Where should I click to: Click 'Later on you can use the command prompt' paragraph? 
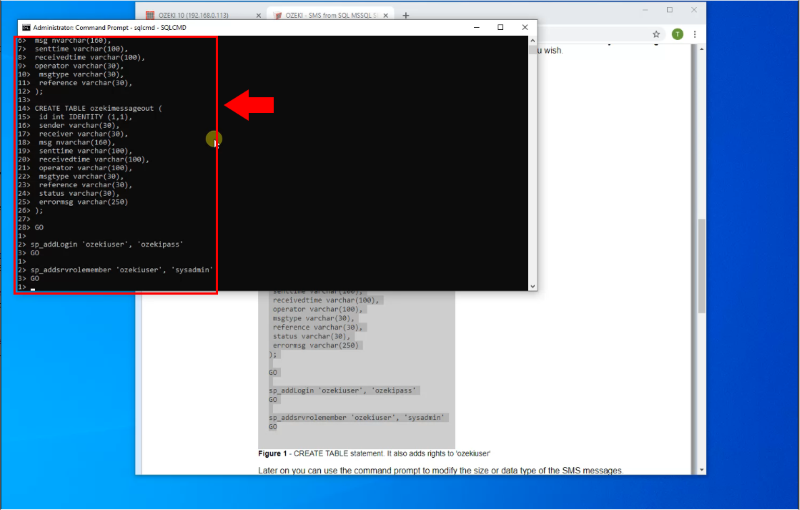pyautogui.click(x=440, y=470)
